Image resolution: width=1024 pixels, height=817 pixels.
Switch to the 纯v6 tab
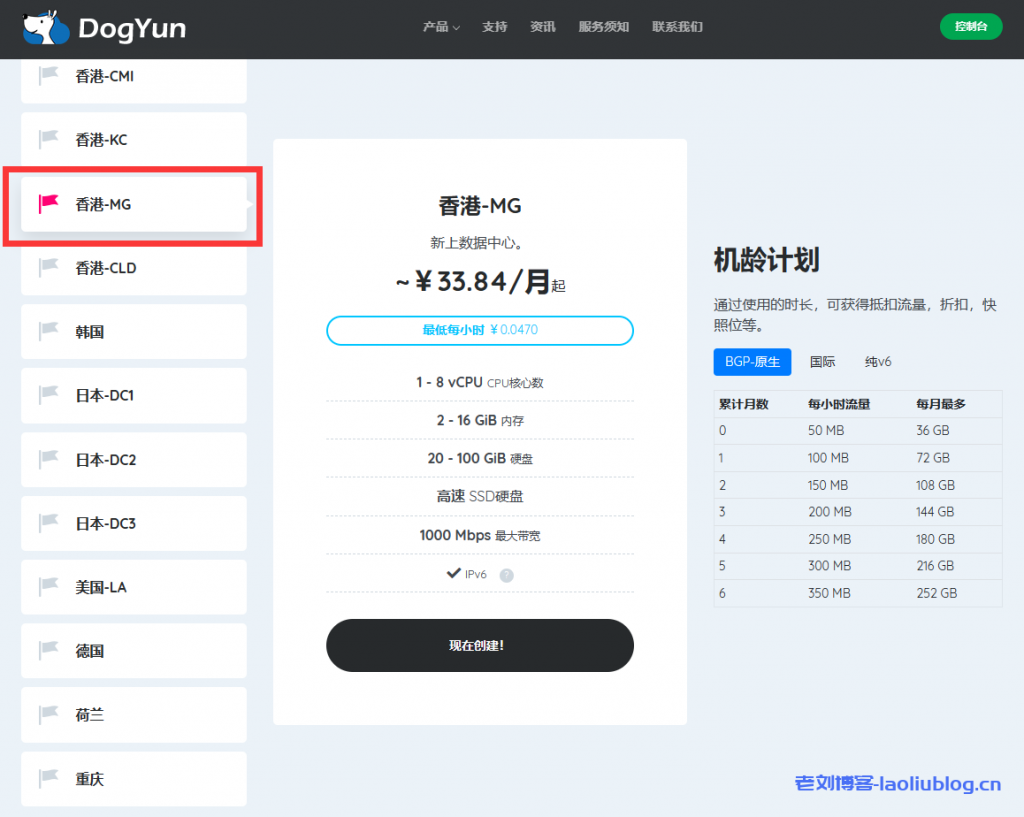878,362
